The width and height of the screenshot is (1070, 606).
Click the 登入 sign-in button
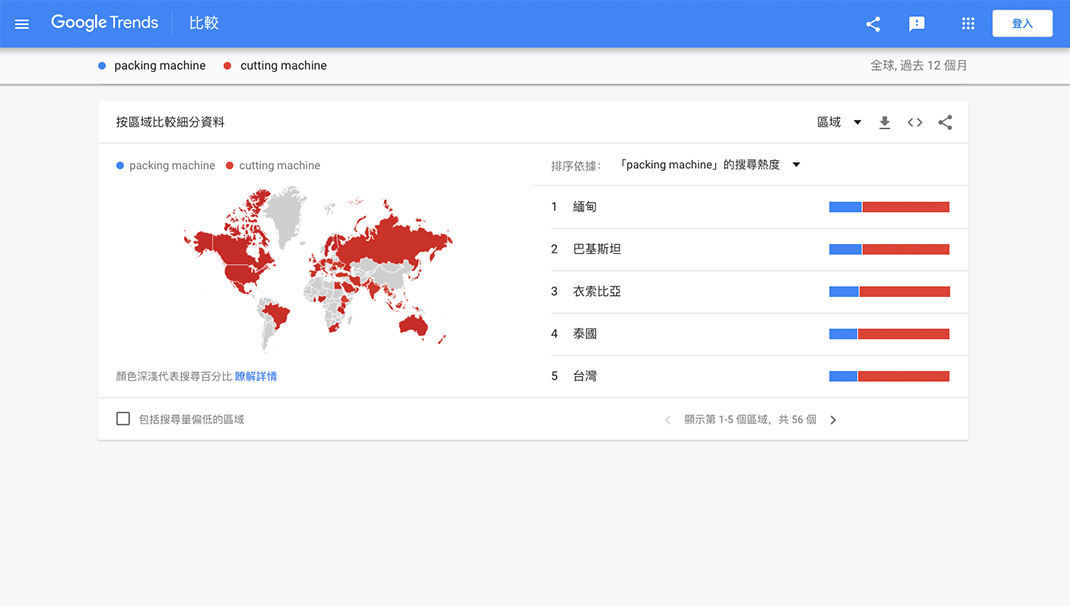click(x=1021, y=24)
